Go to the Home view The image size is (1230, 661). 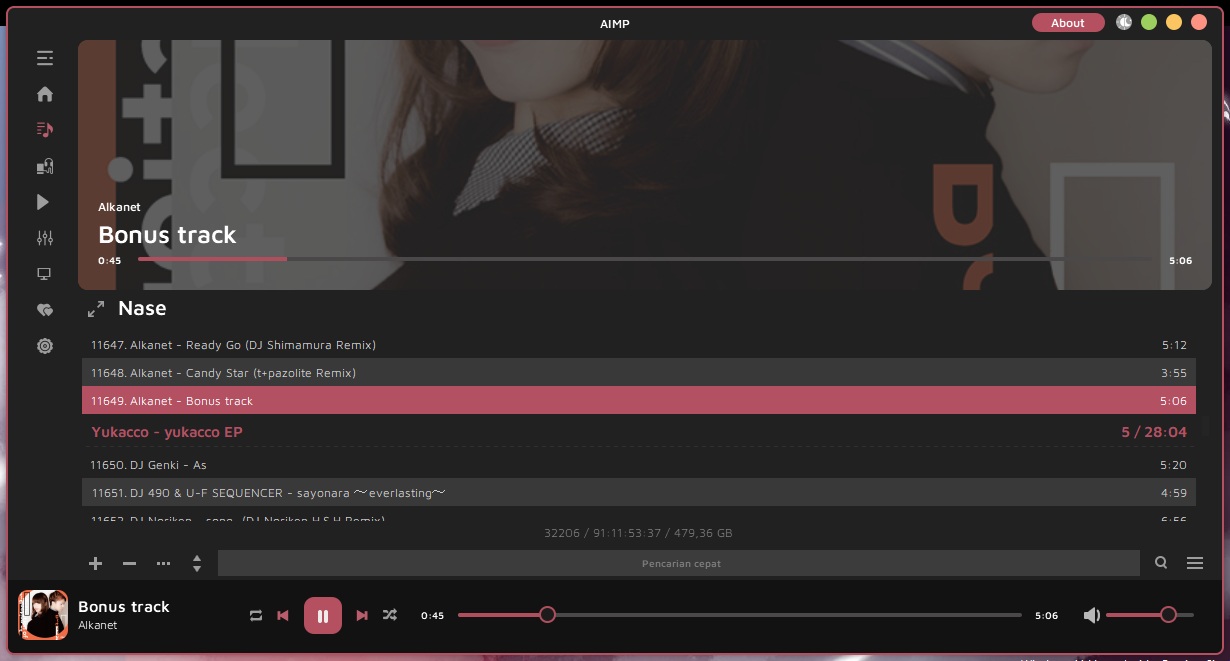tap(45, 94)
